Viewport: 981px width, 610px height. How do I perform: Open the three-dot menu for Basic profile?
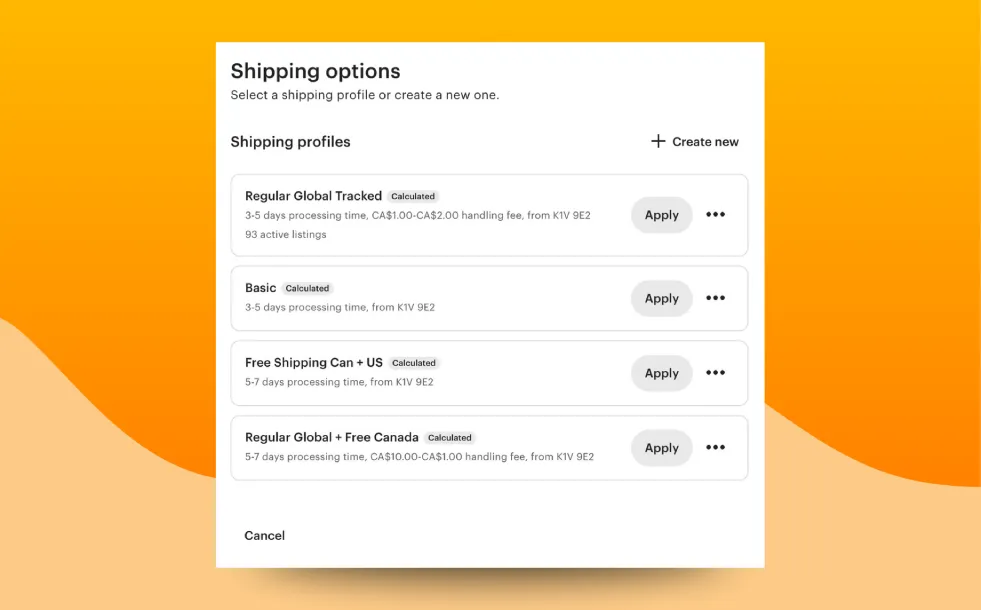click(x=715, y=298)
